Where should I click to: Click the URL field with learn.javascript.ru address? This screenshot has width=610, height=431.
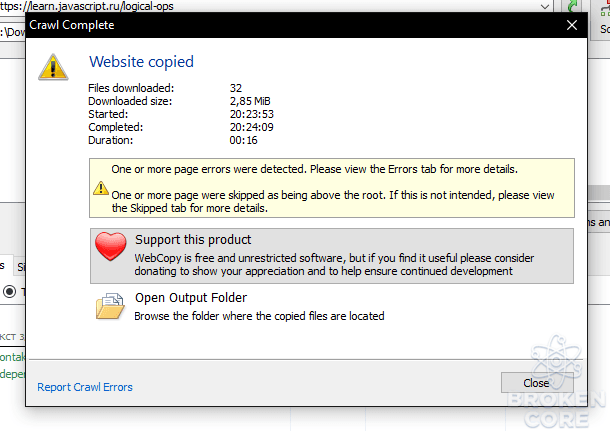[272, 6]
